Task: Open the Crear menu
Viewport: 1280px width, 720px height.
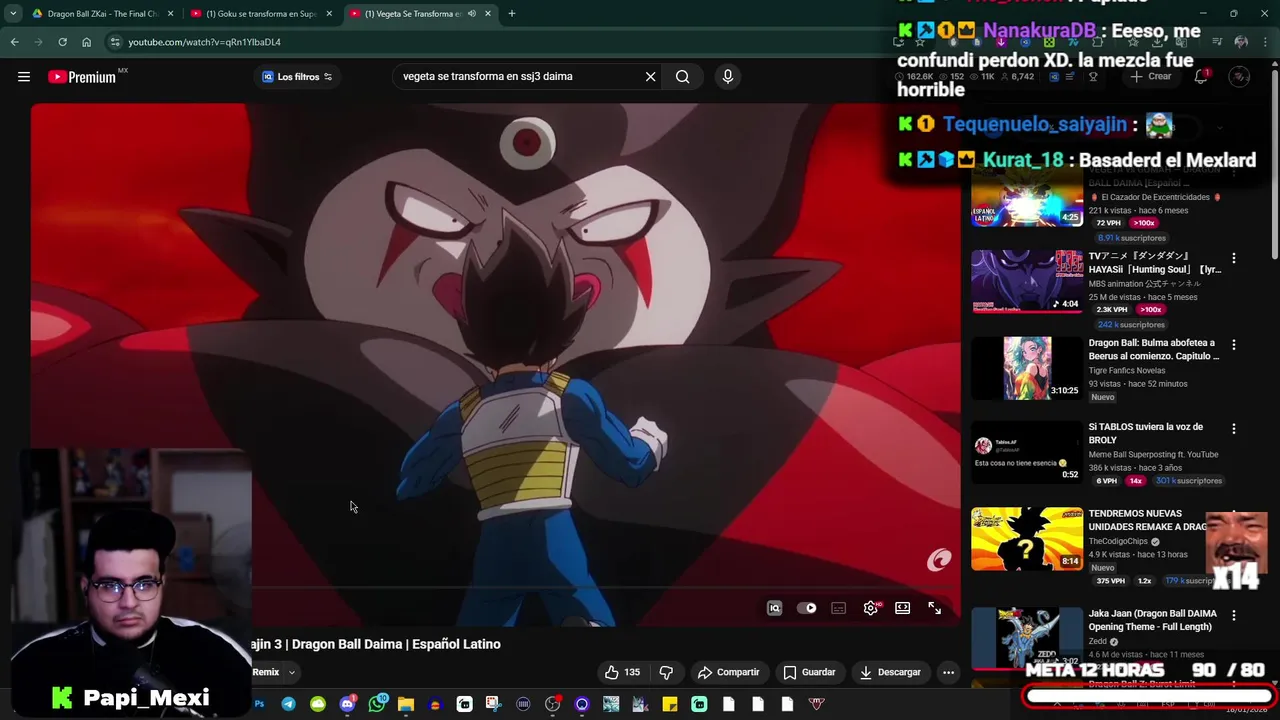Action: pos(1150,77)
